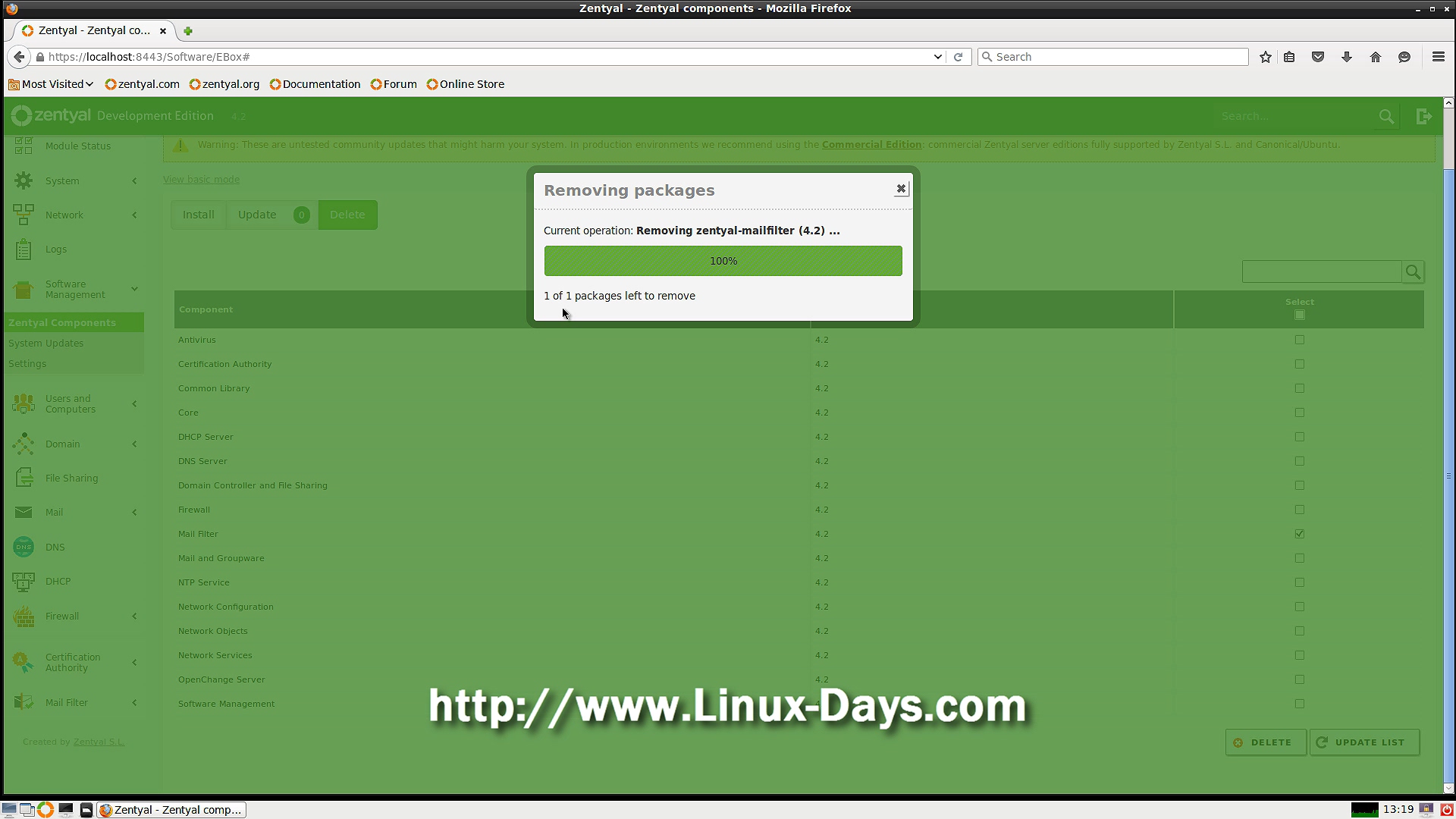Screen dimensions: 1456x819
Task: Reload the page with refresh icon
Action: (x=958, y=57)
